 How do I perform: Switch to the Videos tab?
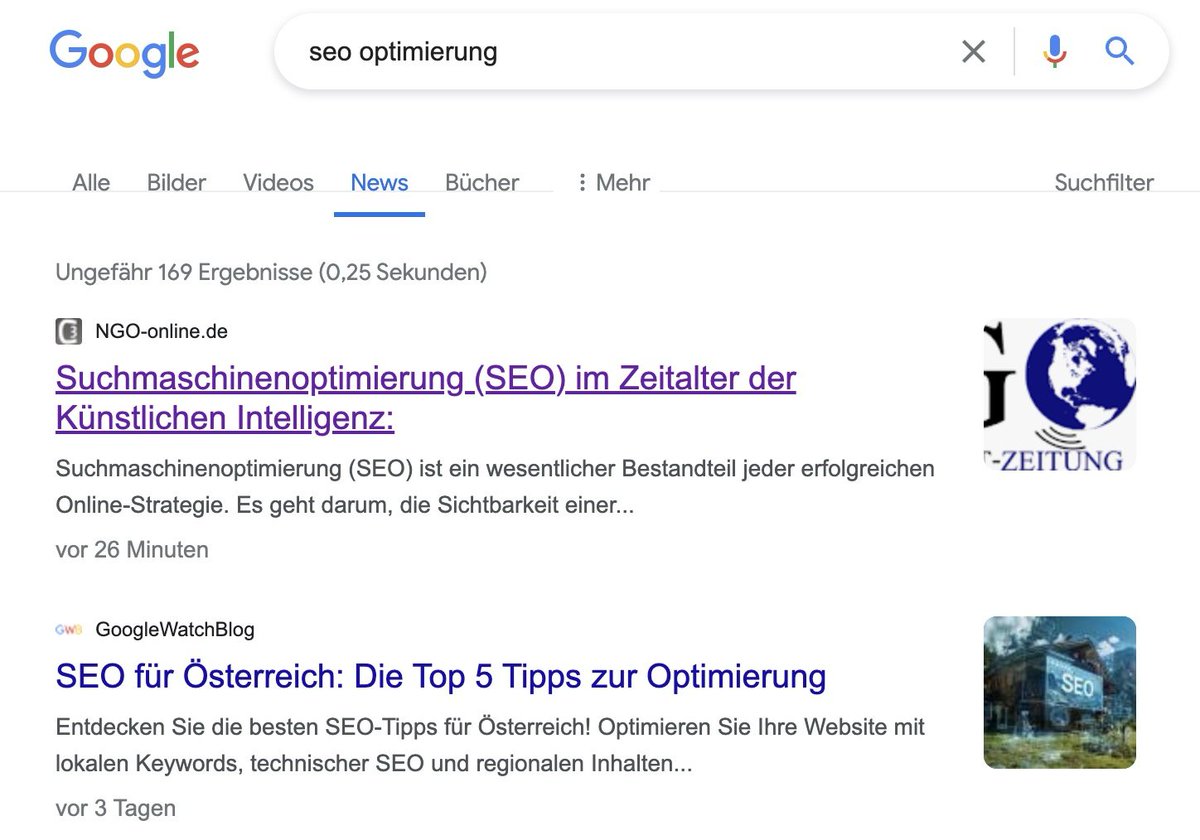277,182
